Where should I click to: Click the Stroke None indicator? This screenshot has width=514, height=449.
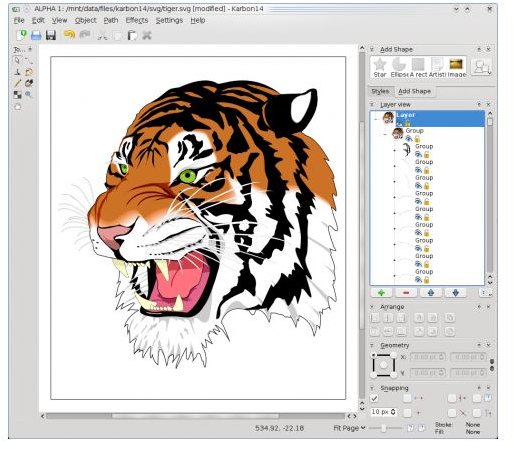472,425
